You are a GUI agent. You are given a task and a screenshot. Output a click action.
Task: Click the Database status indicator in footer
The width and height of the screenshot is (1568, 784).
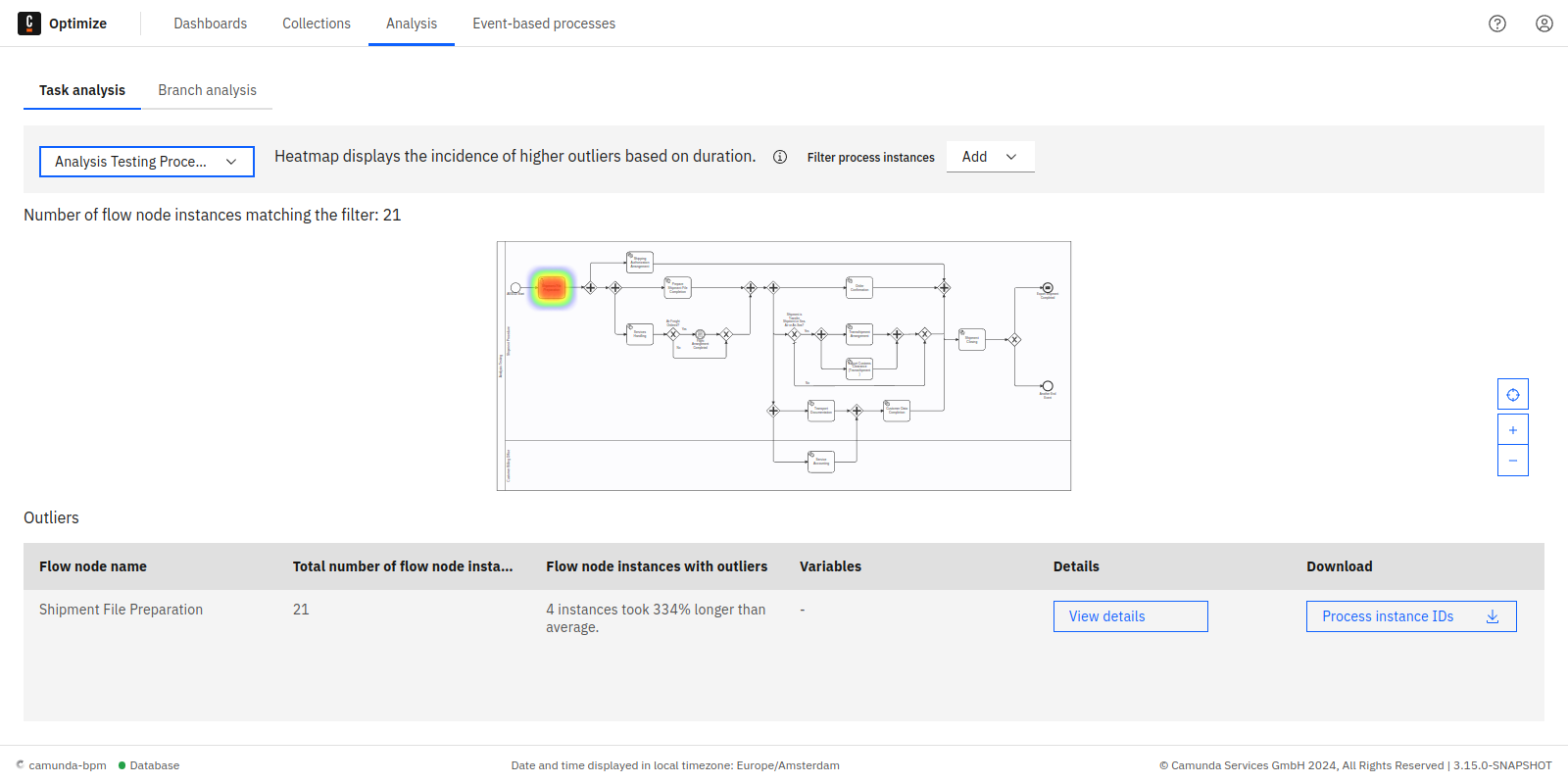(x=149, y=765)
